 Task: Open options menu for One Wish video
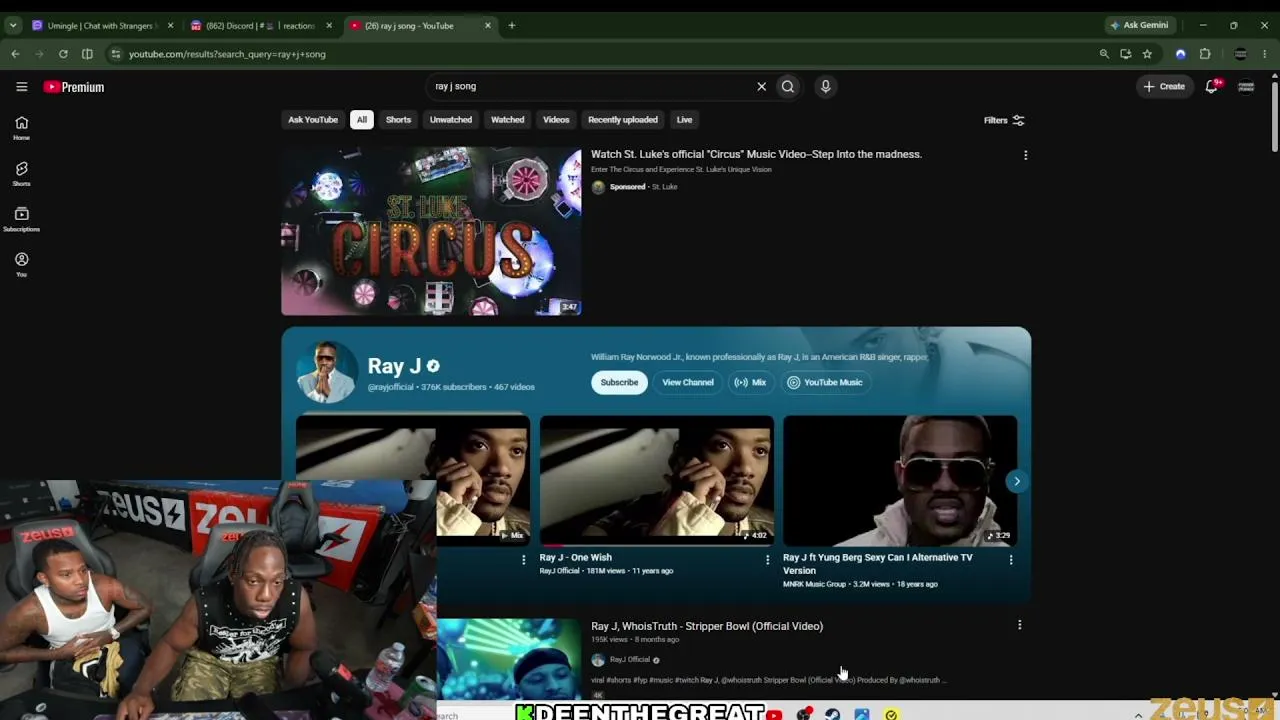(x=767, y=560)
